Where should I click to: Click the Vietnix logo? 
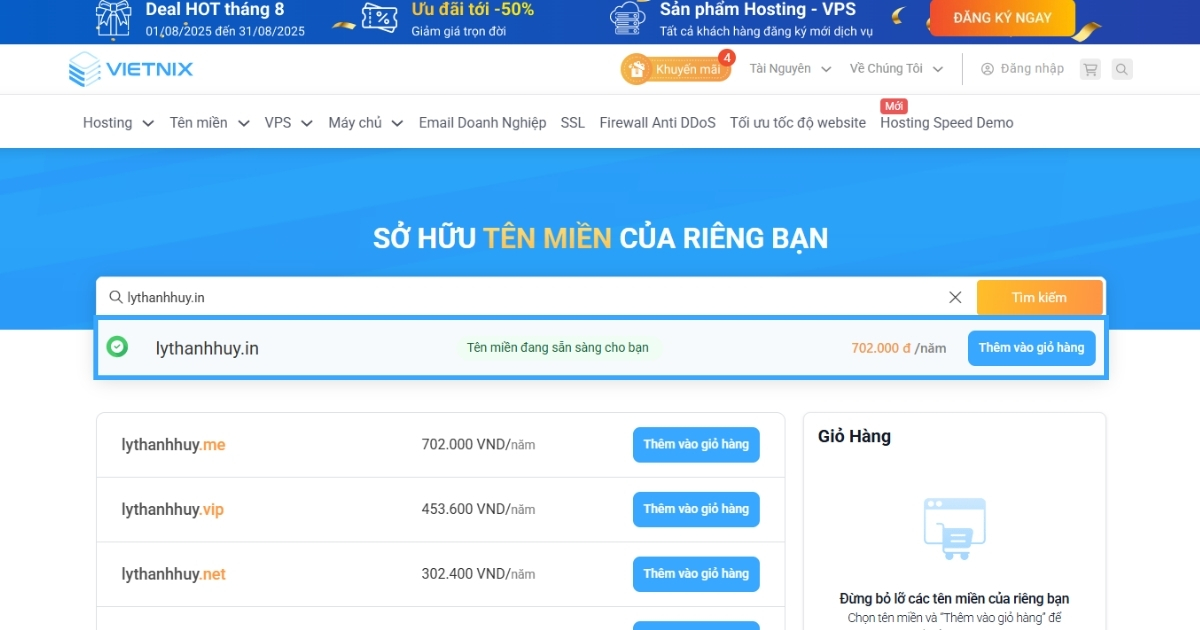coord(130,69)
